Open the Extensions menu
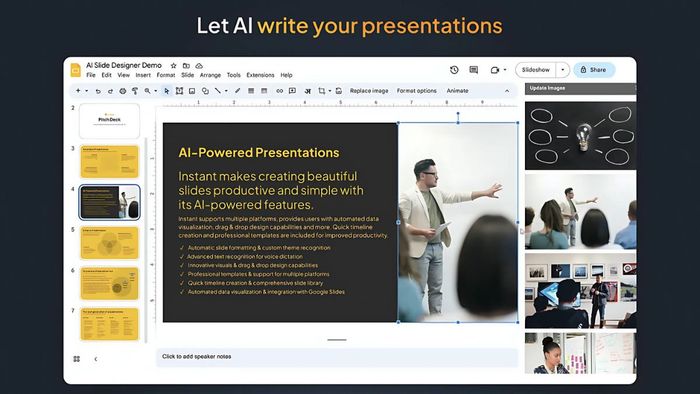 point(260,75)
